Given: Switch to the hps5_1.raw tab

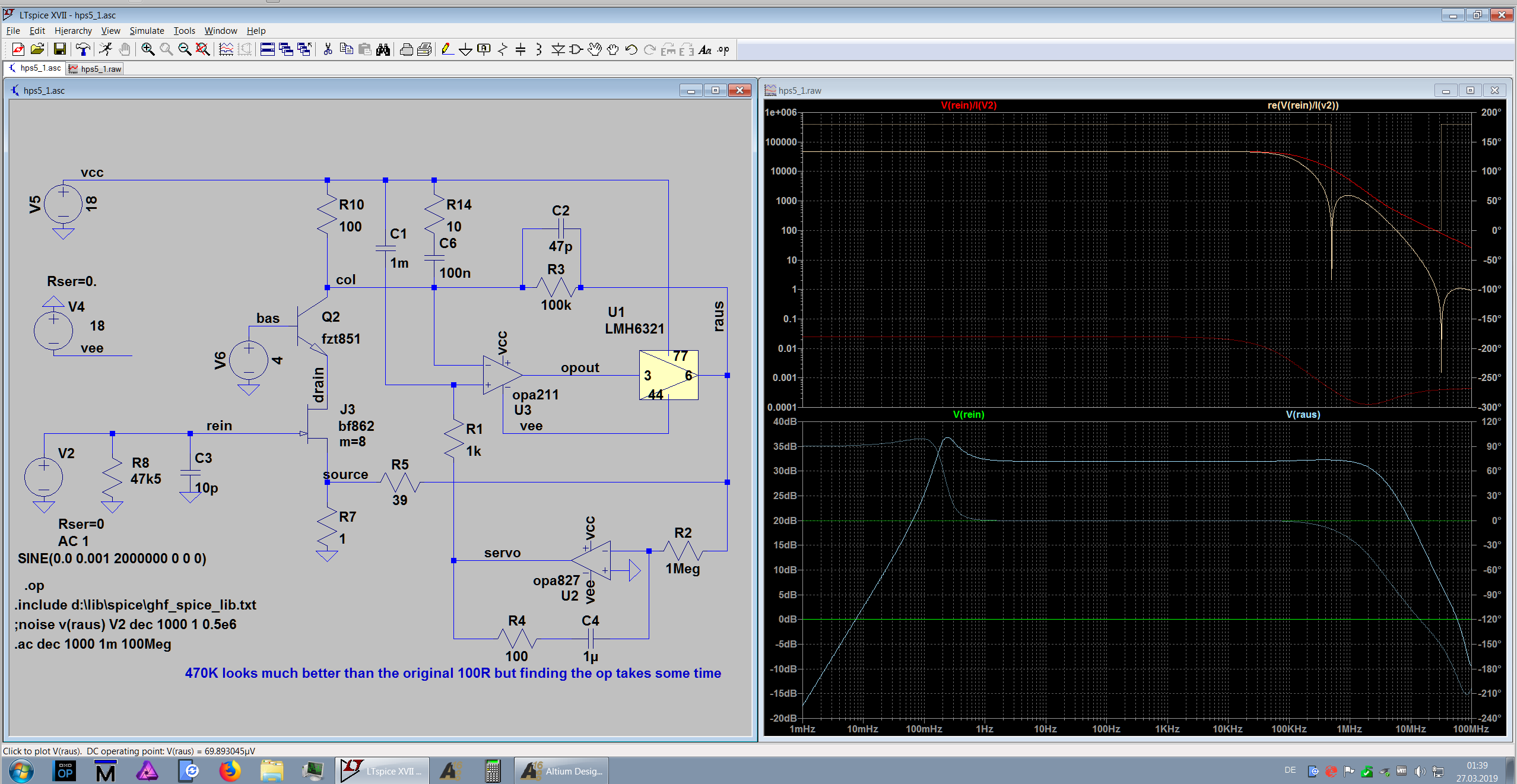Looking at the screenshot, I should 95,69.
